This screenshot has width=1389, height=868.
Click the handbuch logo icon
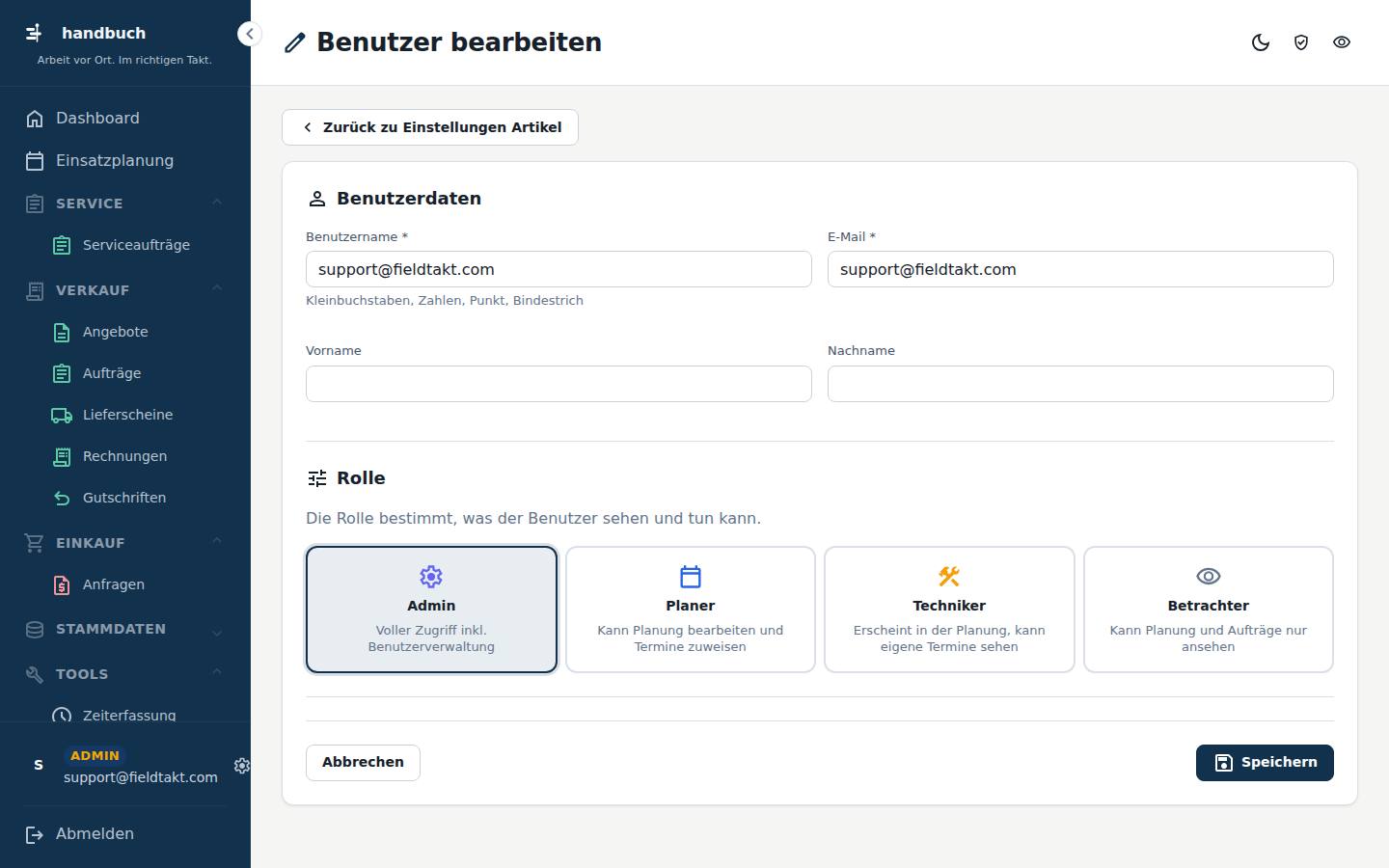tap(34, 33)
